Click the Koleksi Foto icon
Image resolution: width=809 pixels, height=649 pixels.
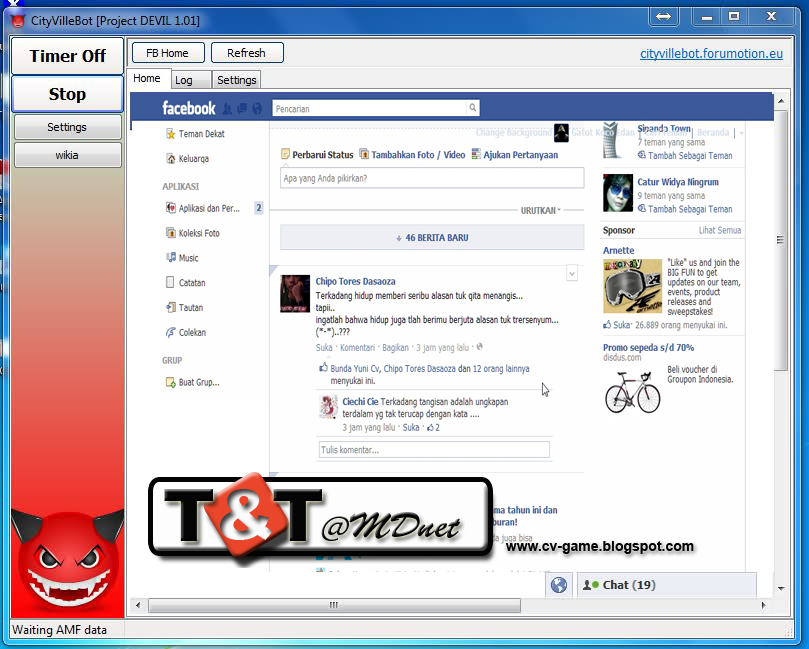[171, 233]
